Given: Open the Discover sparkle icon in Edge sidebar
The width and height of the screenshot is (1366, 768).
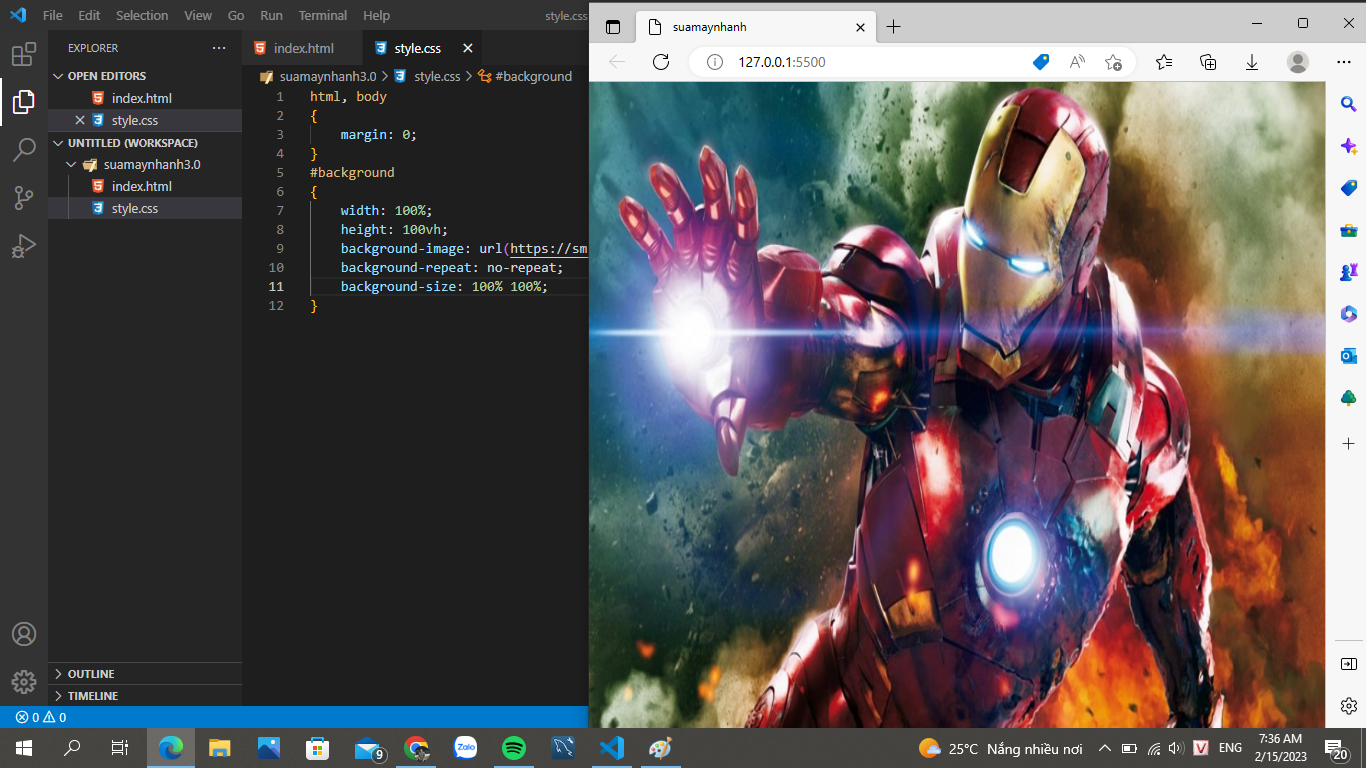Looking at the screenshot, I should click(1348, 146).
